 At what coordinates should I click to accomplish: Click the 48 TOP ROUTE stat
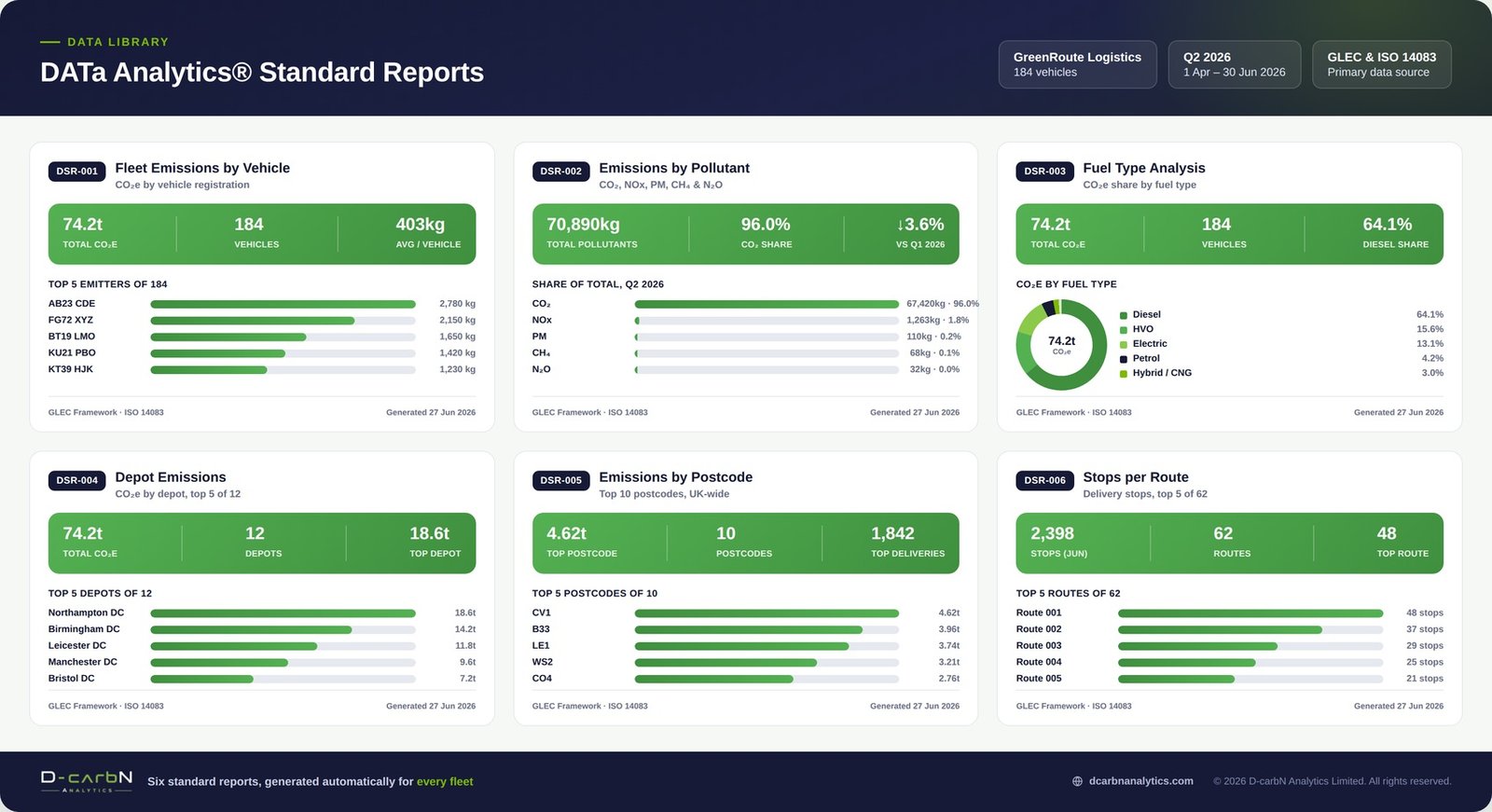[1402, 543]
